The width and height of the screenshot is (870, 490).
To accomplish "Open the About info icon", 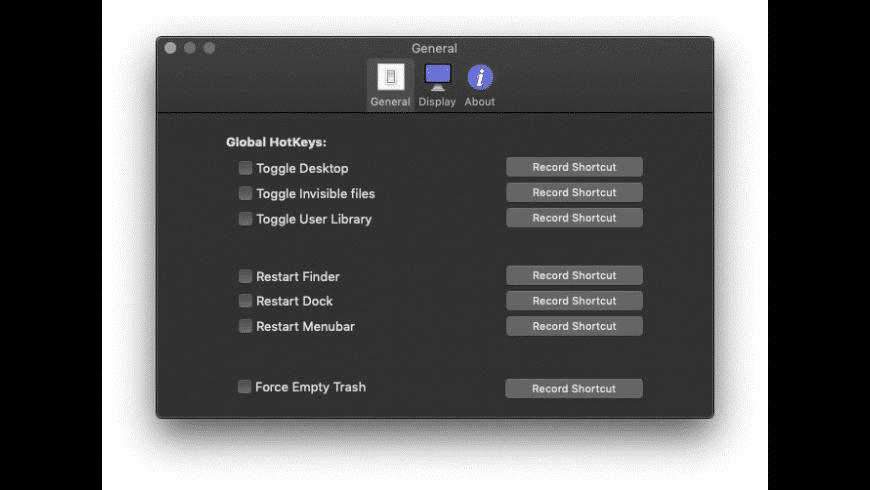I will [x=480, y=77].
